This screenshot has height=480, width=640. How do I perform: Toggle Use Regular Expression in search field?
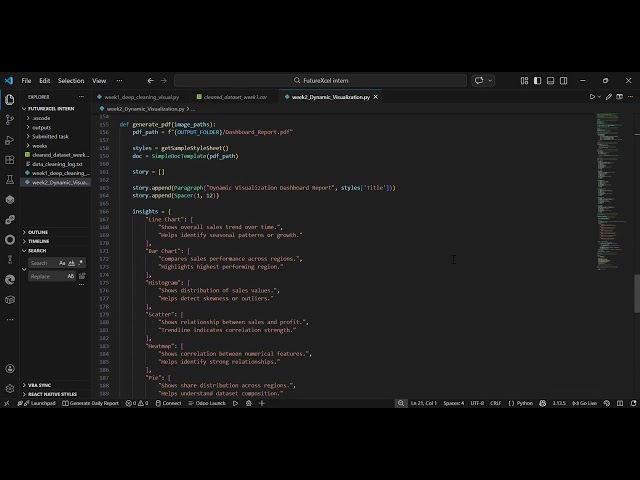point(81,263)
